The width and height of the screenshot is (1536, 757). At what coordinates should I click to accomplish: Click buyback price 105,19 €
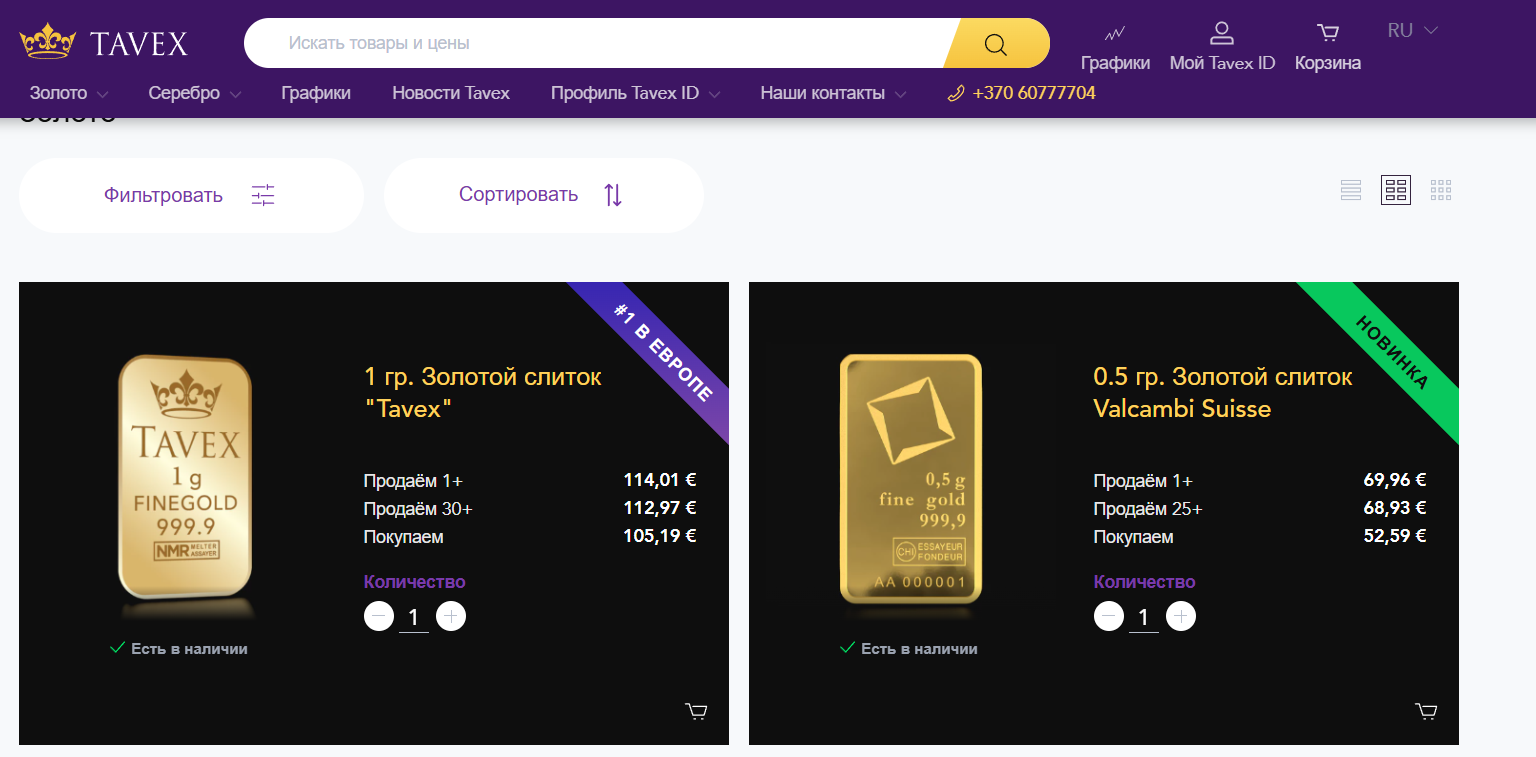coord(660,536)
